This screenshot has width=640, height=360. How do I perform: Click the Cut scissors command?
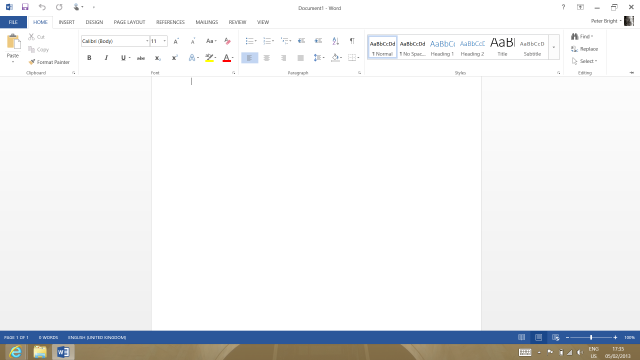pos(36,37)
